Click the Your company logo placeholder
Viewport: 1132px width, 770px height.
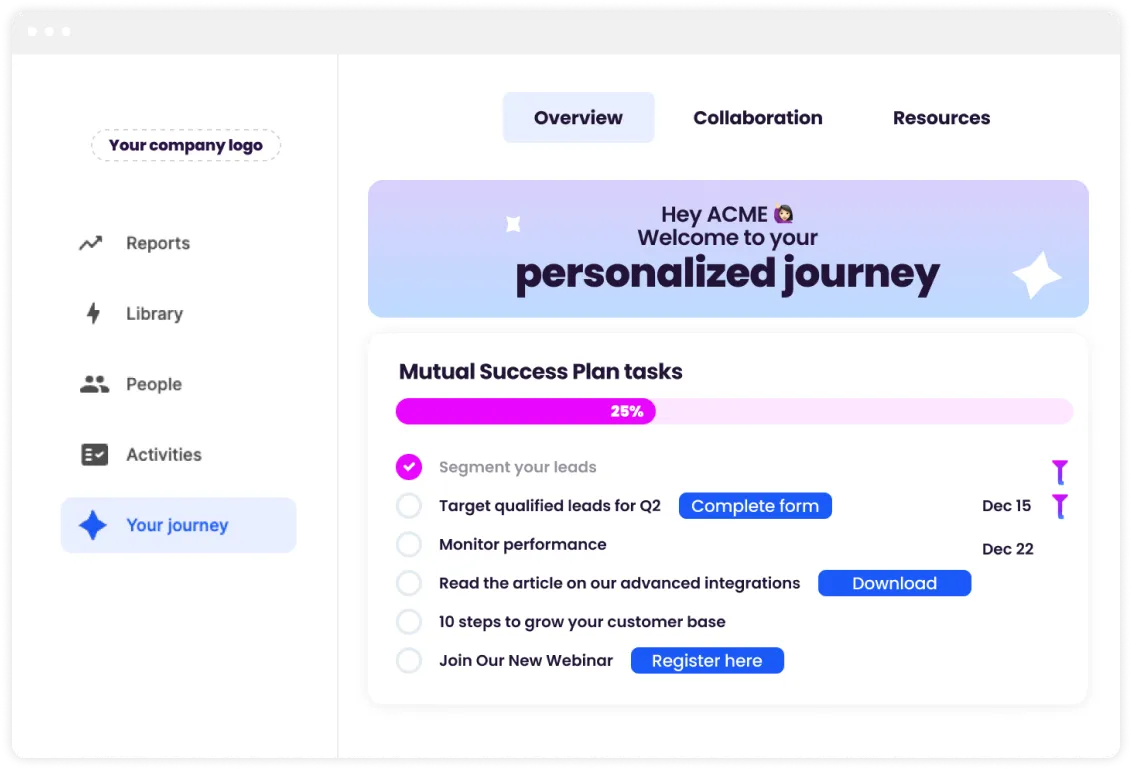pos(186,145)
